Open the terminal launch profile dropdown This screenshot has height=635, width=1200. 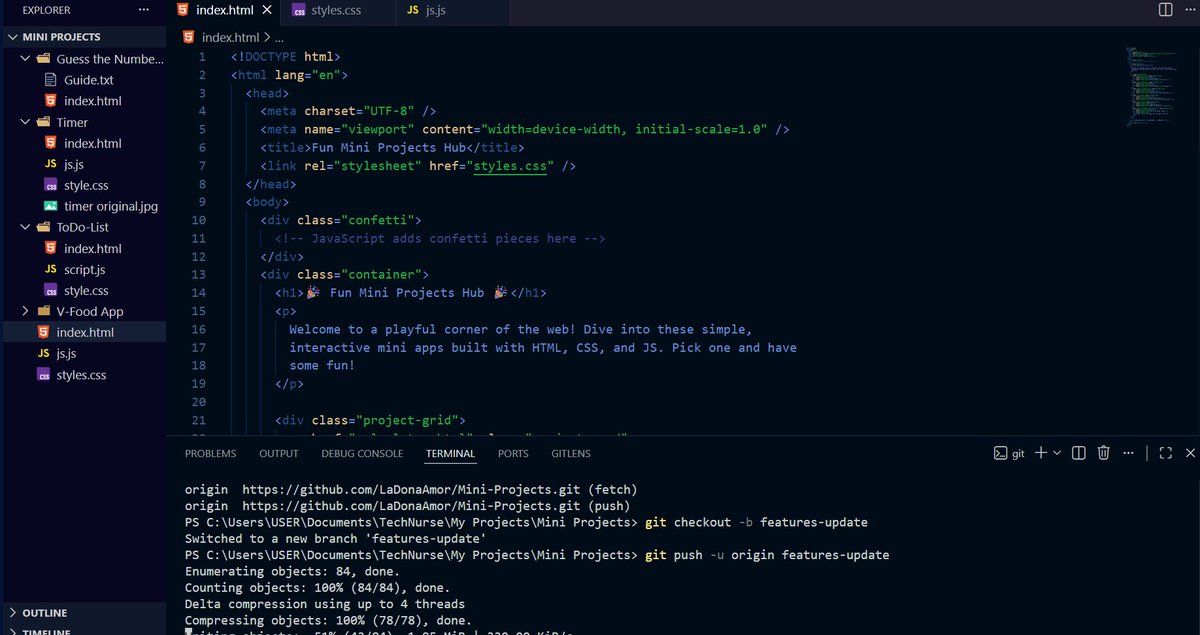click(x=1057, y=453)
